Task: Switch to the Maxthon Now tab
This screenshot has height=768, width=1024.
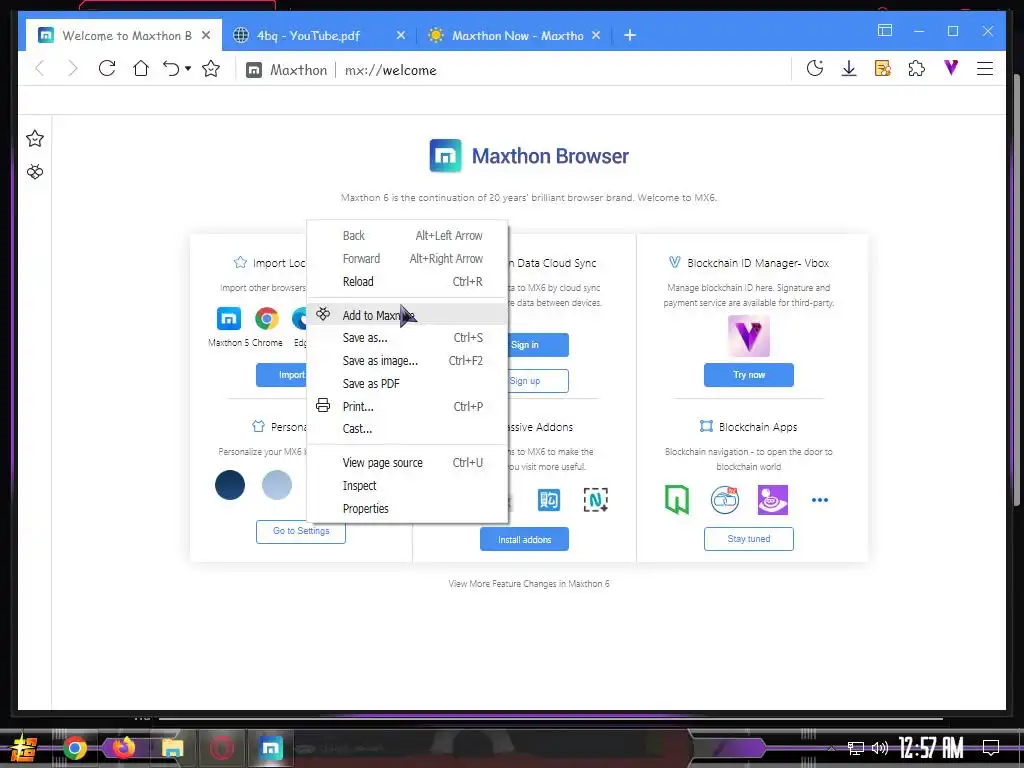Action: pos(515,35)
